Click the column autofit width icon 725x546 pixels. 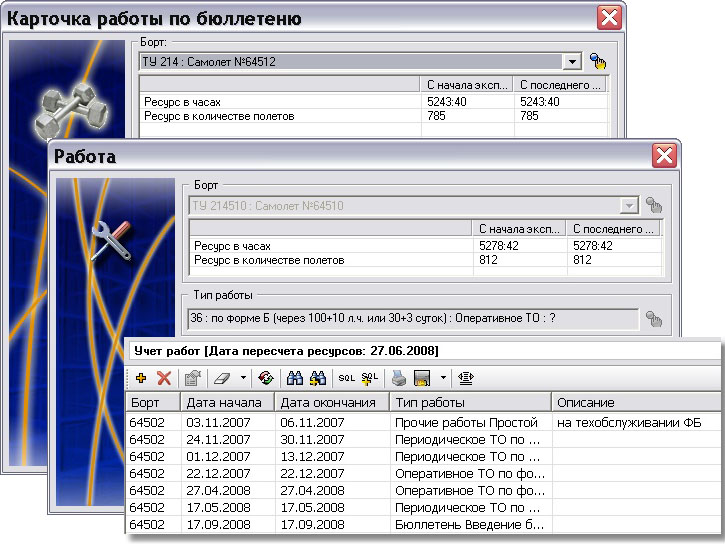click(466, 378)
